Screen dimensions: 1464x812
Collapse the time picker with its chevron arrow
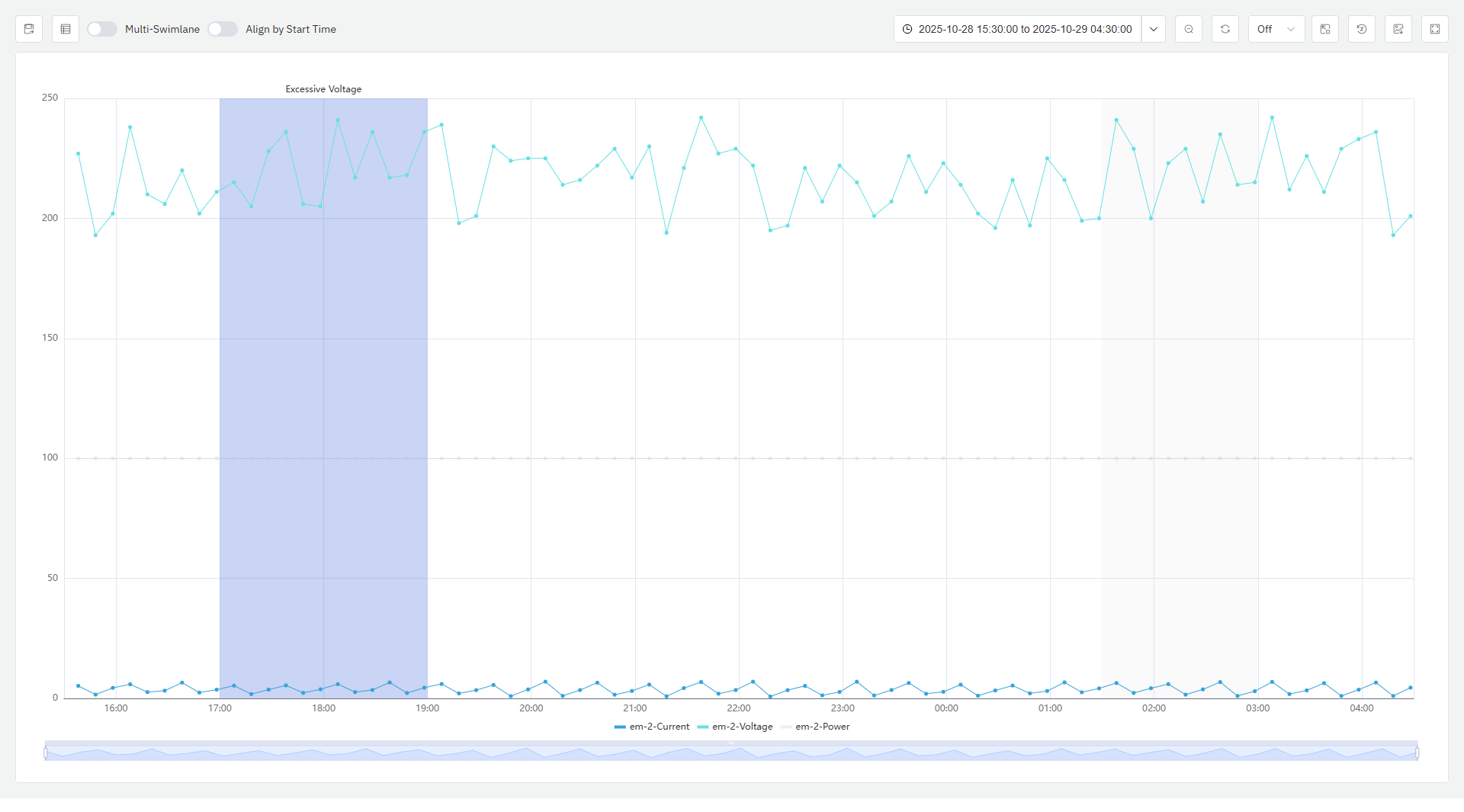tap(1153, 29)
